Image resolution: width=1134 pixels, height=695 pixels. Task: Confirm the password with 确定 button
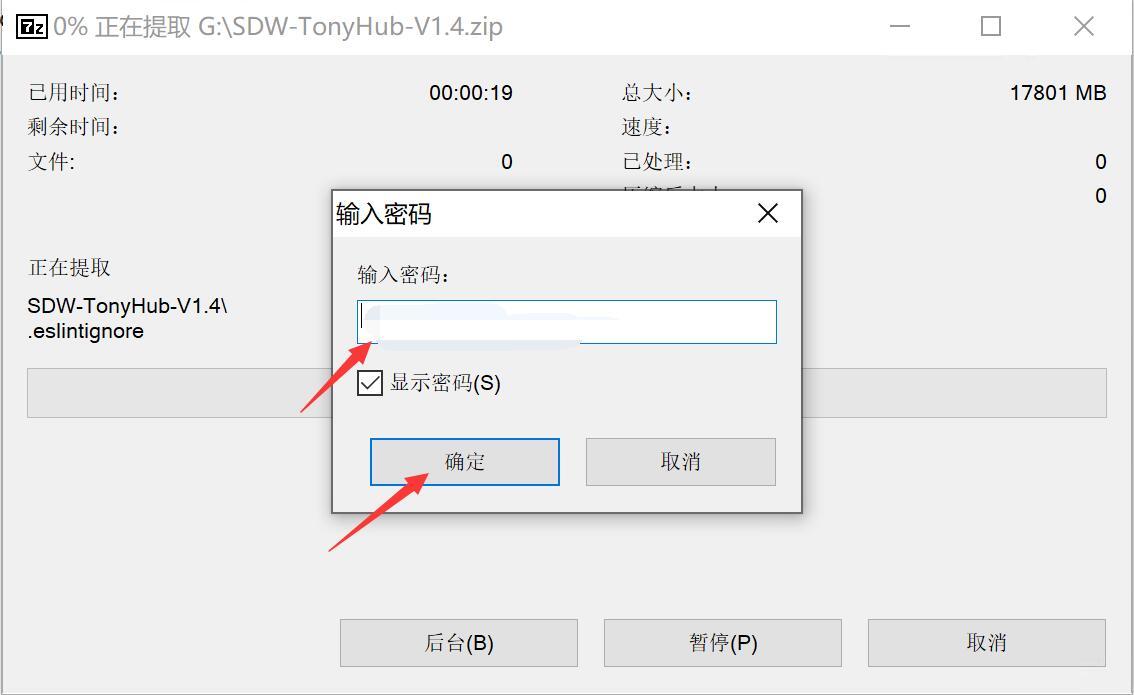tap(464, 461)
